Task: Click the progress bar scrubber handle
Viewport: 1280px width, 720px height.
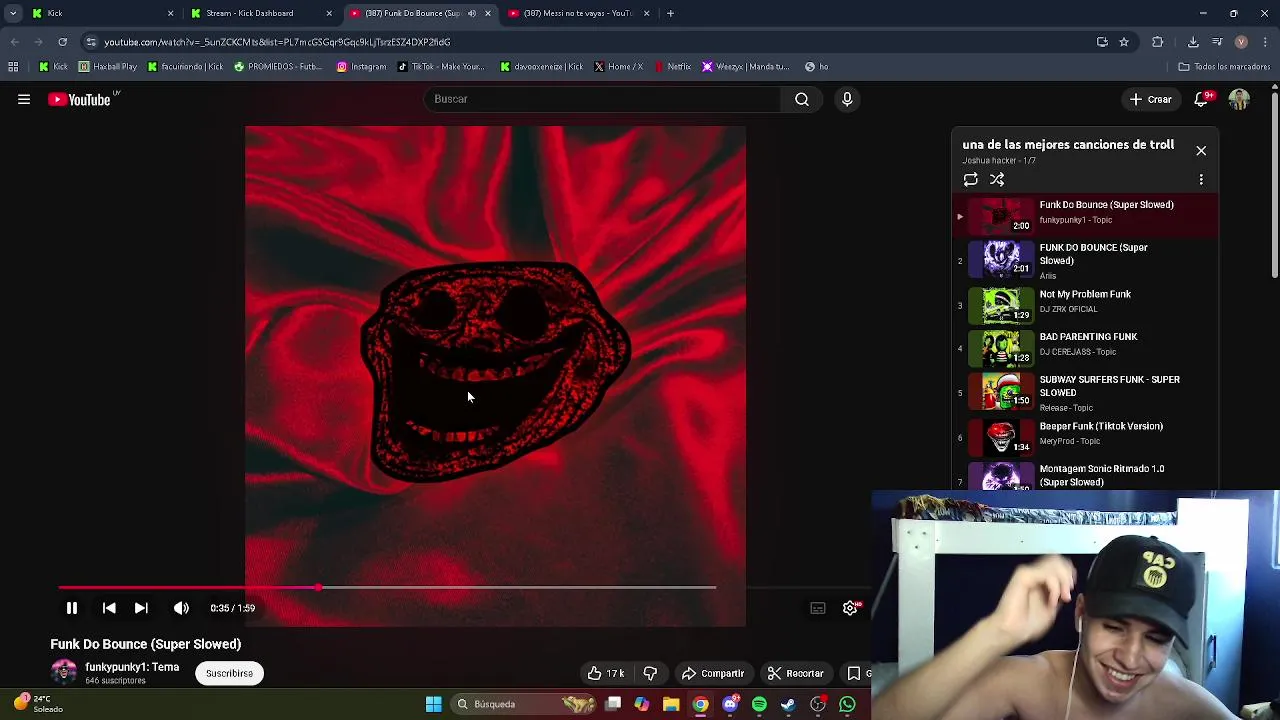Action: coord(318,588)
